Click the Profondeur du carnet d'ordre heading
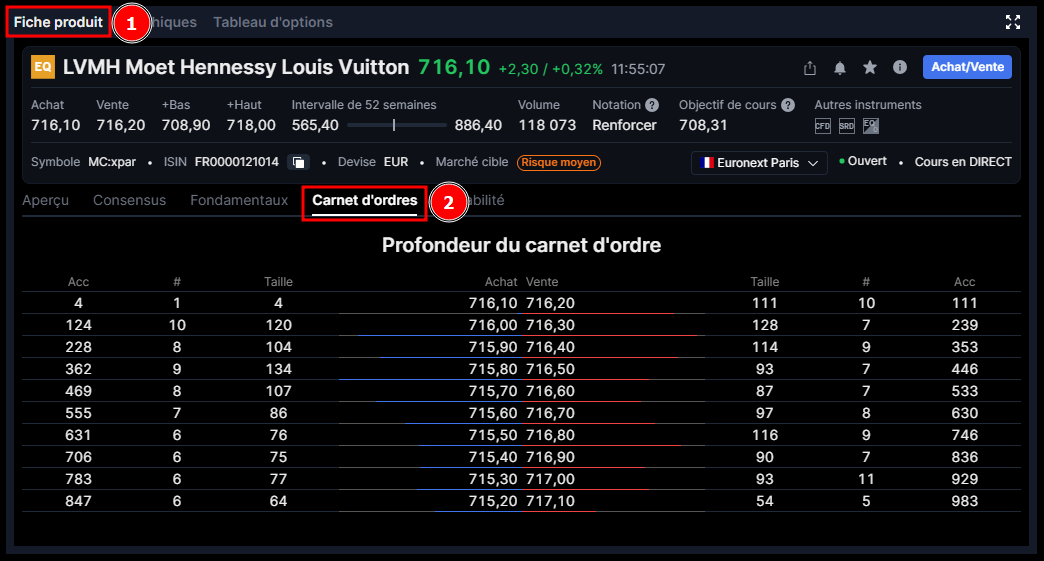Screen dimensions: 1044x561 click(521, 245)
